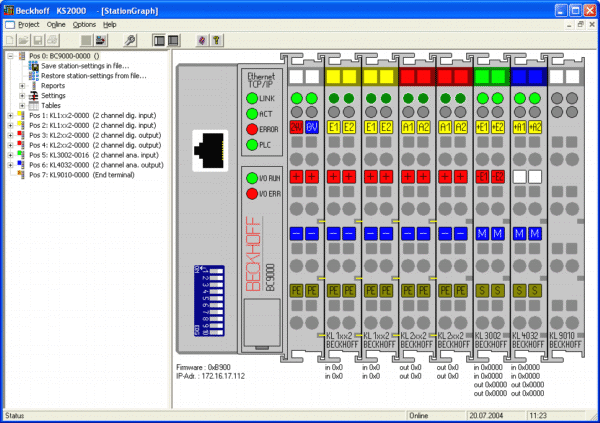Viewport: 600px width, 423px height.
Task: Collapse the Pos 0 BC9000 tree node
Action: tap(10, 56)
